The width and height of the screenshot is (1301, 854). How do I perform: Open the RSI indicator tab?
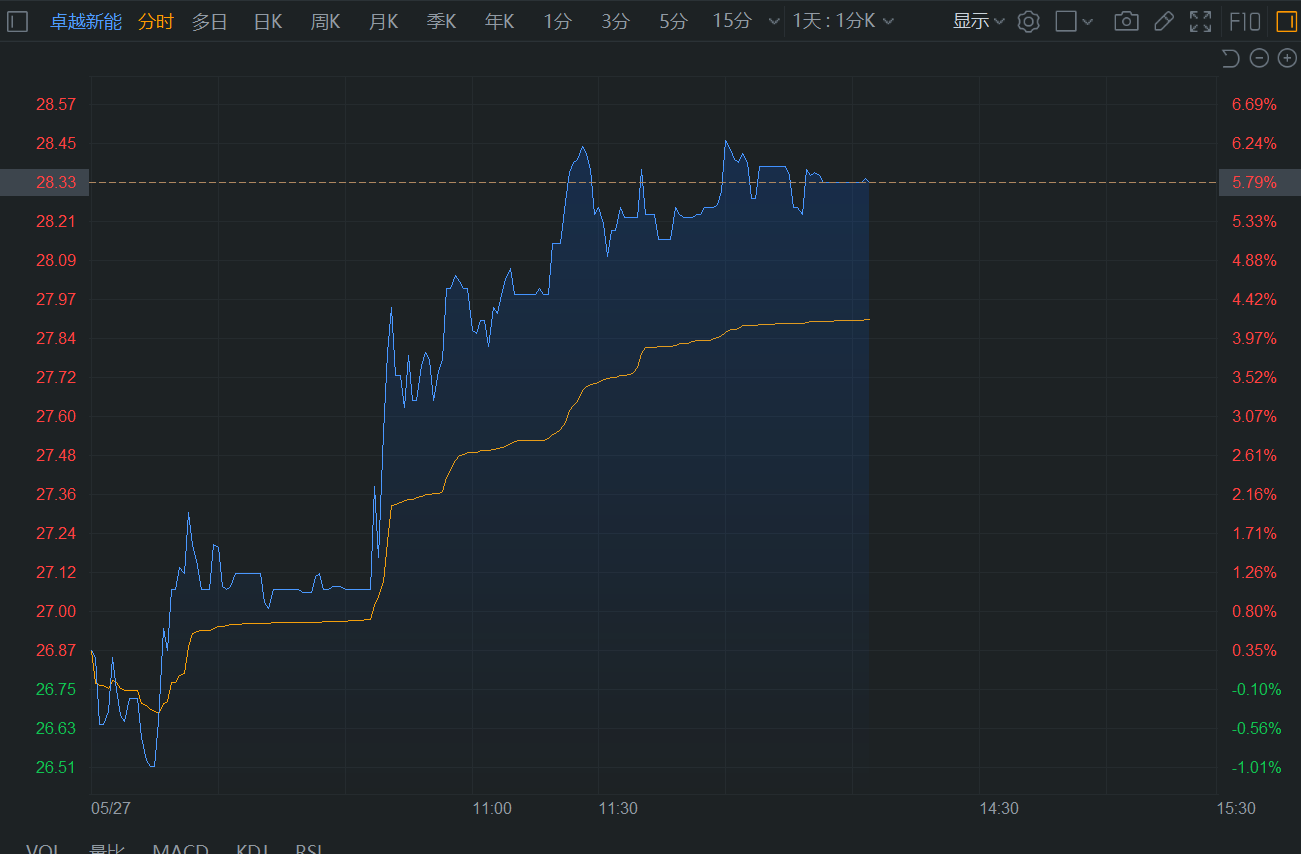(309, 850)
